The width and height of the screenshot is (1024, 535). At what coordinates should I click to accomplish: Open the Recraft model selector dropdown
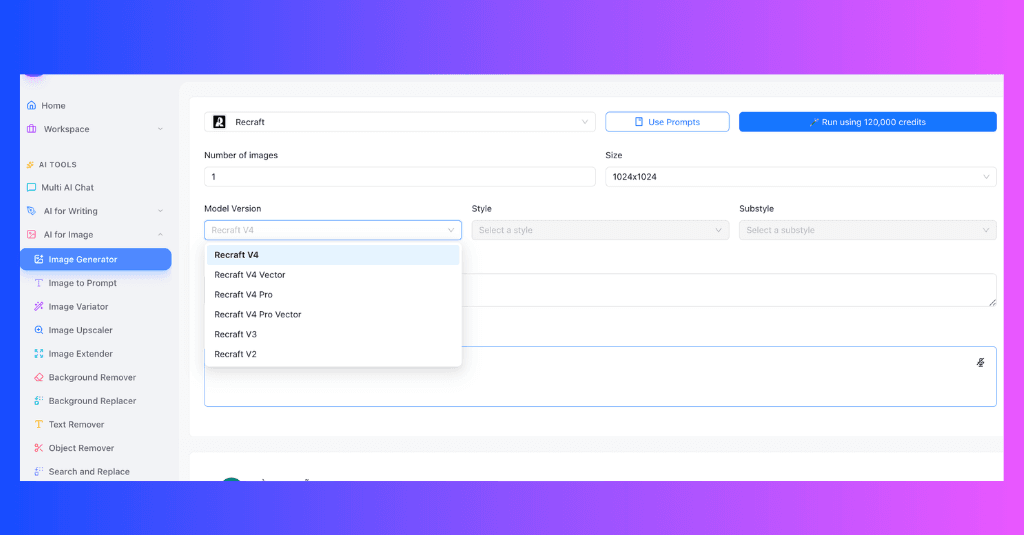[400, 122]
